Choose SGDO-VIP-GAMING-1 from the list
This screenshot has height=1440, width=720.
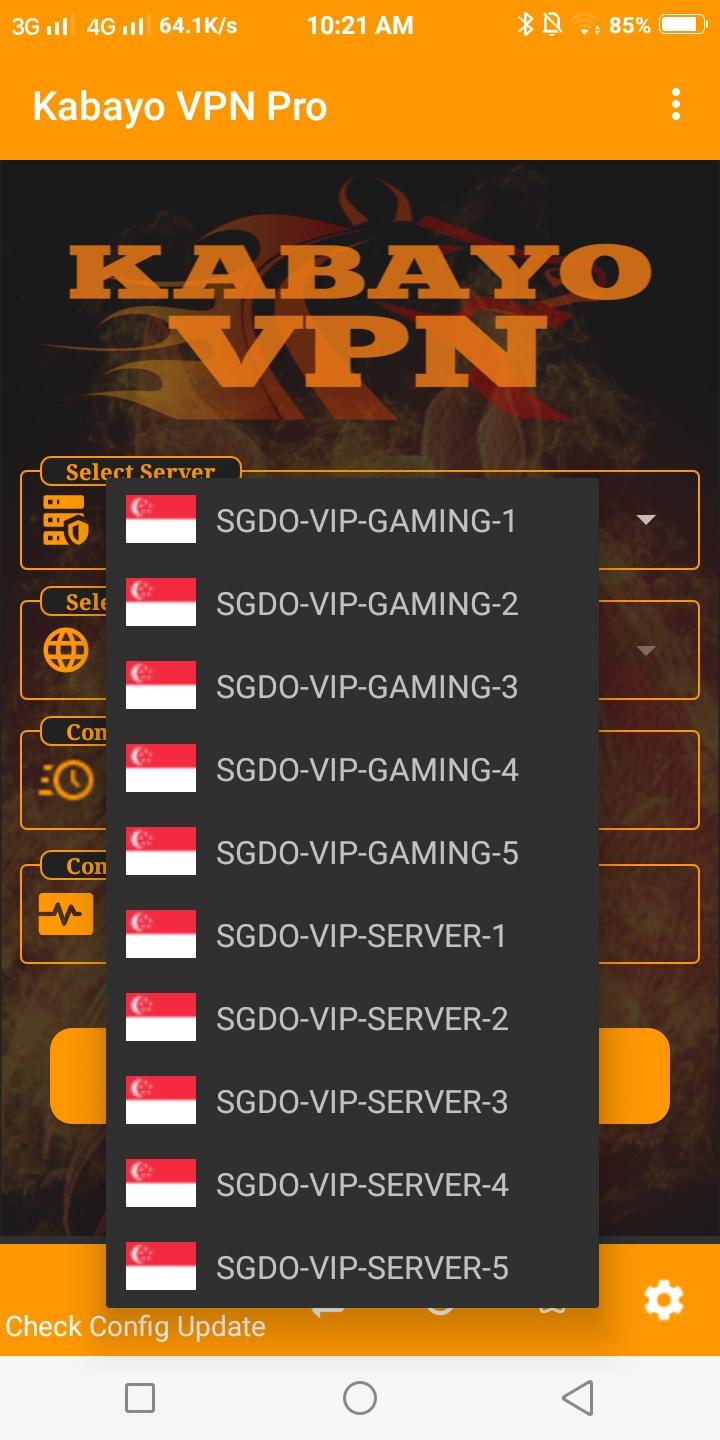point(352,520)
